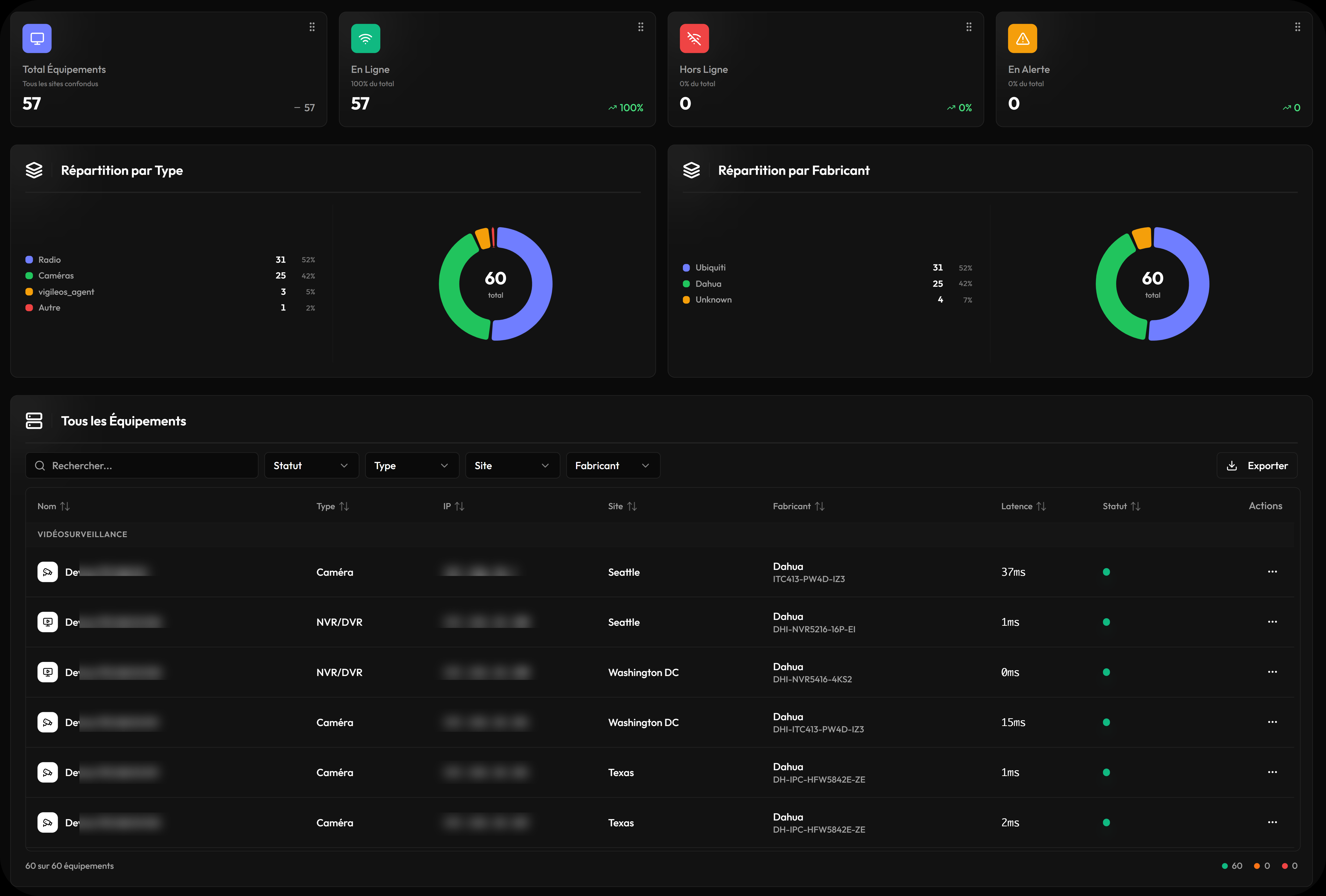The height and width of the screenshot is (896, 1326).
Task: Open drag handle on Hors Ligne card
Action: [969, 27]
